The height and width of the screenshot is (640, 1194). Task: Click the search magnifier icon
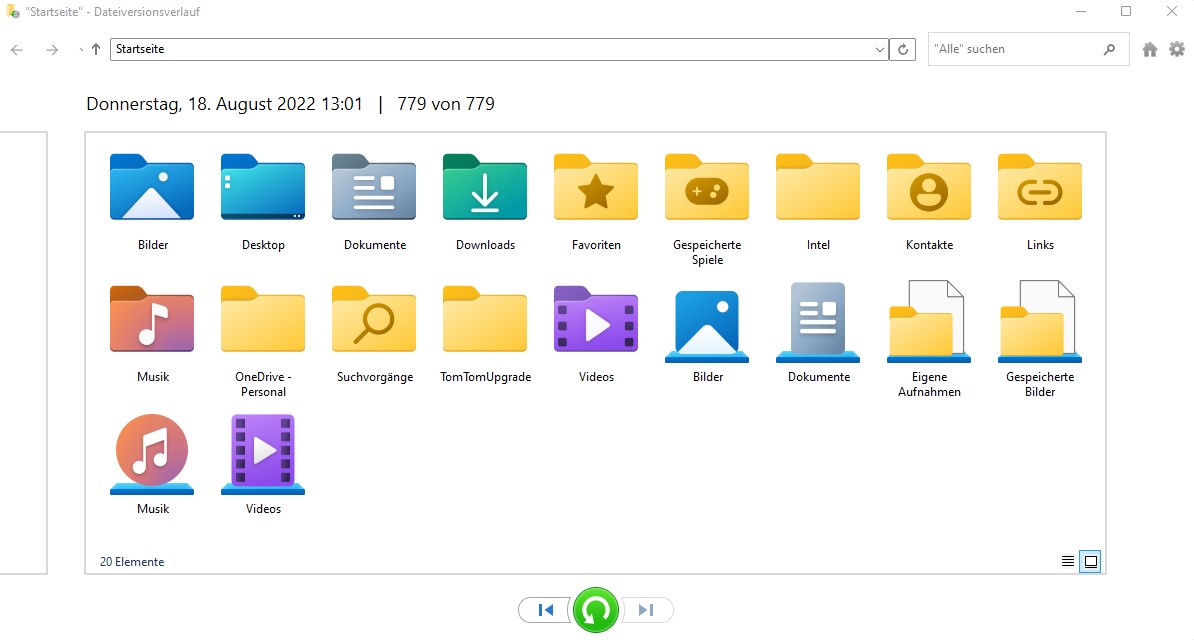tap(1109, 49)
